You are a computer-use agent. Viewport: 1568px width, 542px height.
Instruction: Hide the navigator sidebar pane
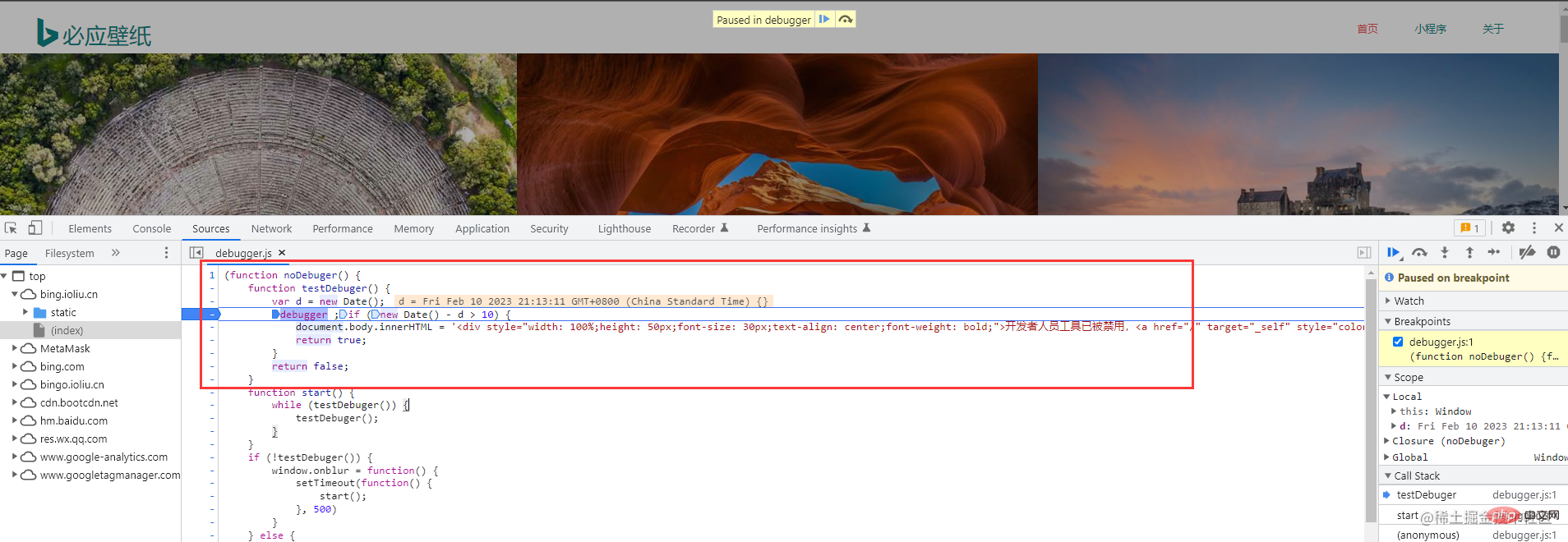tap(196, 253)
